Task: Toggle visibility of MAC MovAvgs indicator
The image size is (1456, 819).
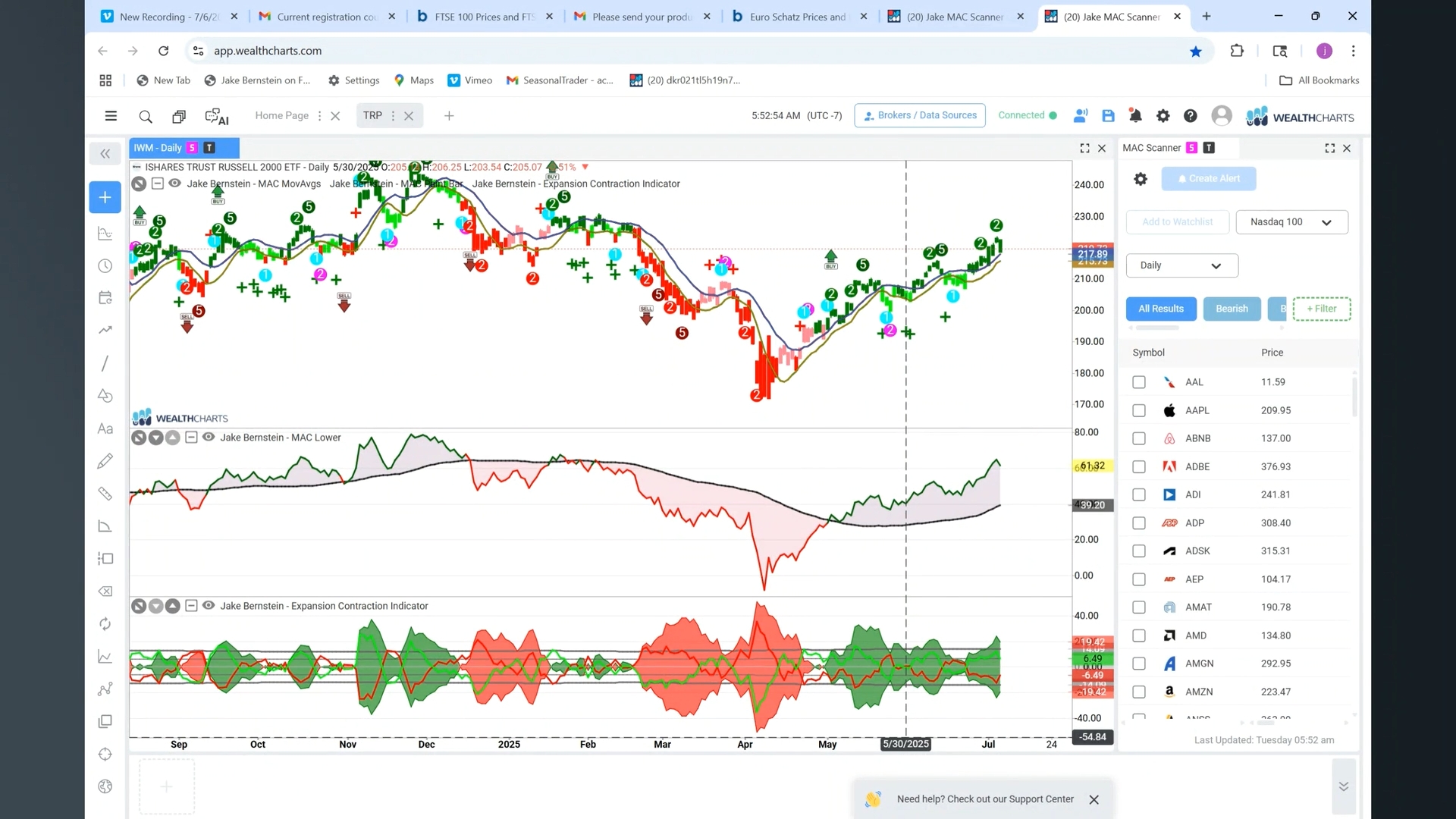Action: coord(174,184)
